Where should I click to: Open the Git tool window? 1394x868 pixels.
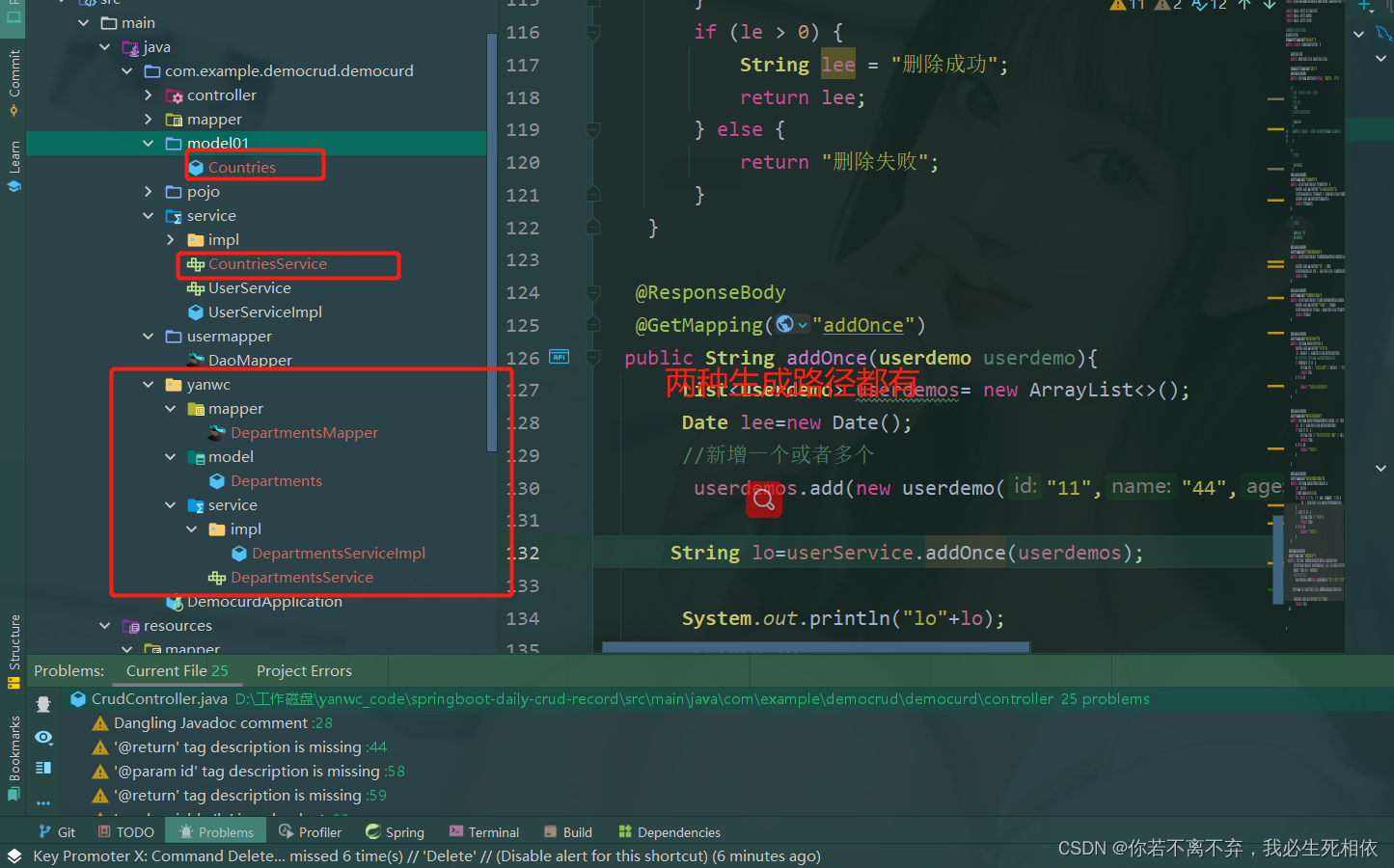57,832
